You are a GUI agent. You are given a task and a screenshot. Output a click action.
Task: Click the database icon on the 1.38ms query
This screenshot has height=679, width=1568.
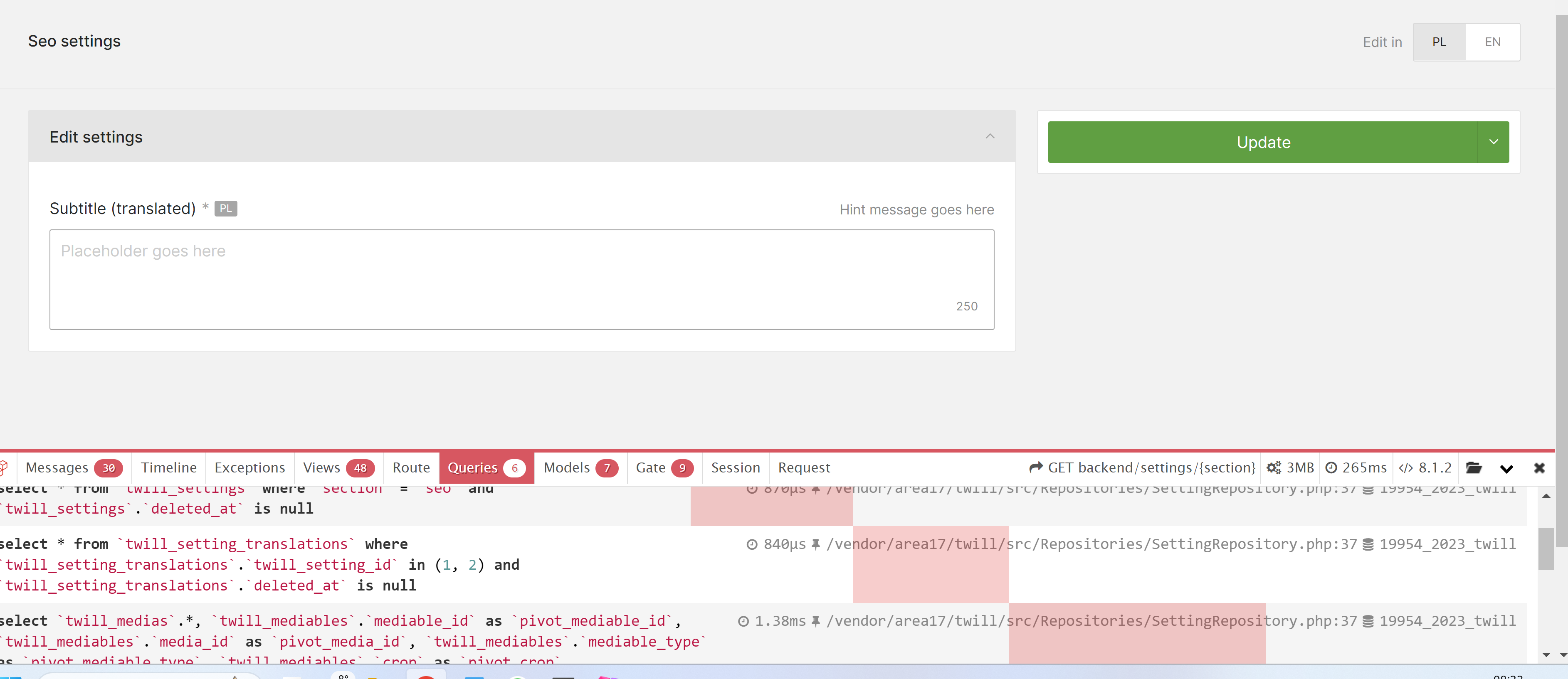(1368, 620)
